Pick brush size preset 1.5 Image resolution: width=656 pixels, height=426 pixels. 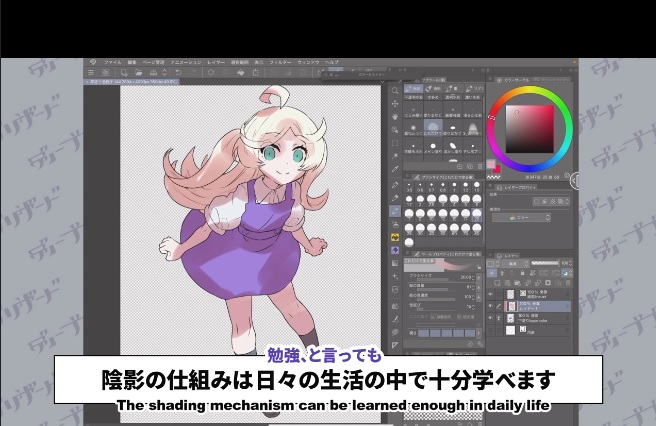477,187
